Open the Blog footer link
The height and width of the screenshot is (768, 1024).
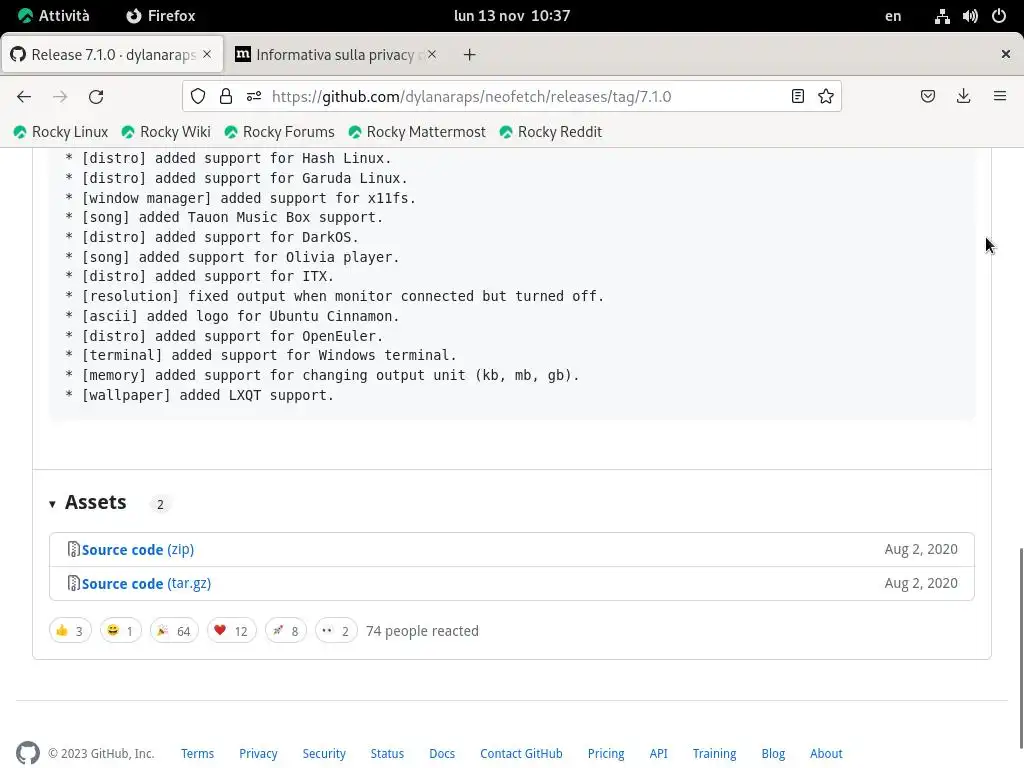(x=773, y=753)
